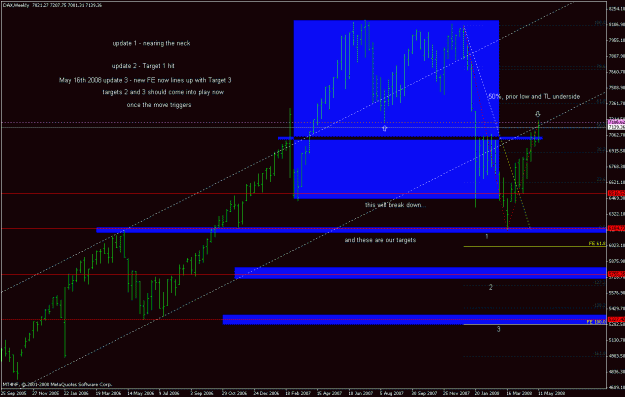Select the "50%, prior low and TL underside" label
Image resolution: width=625 pixels, height=397 pixels.
point(534,96)
